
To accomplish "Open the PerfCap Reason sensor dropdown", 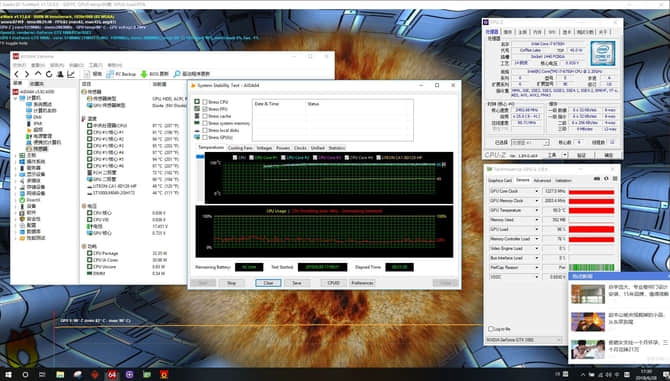I will pyautogui.click(x=537, y=267).
